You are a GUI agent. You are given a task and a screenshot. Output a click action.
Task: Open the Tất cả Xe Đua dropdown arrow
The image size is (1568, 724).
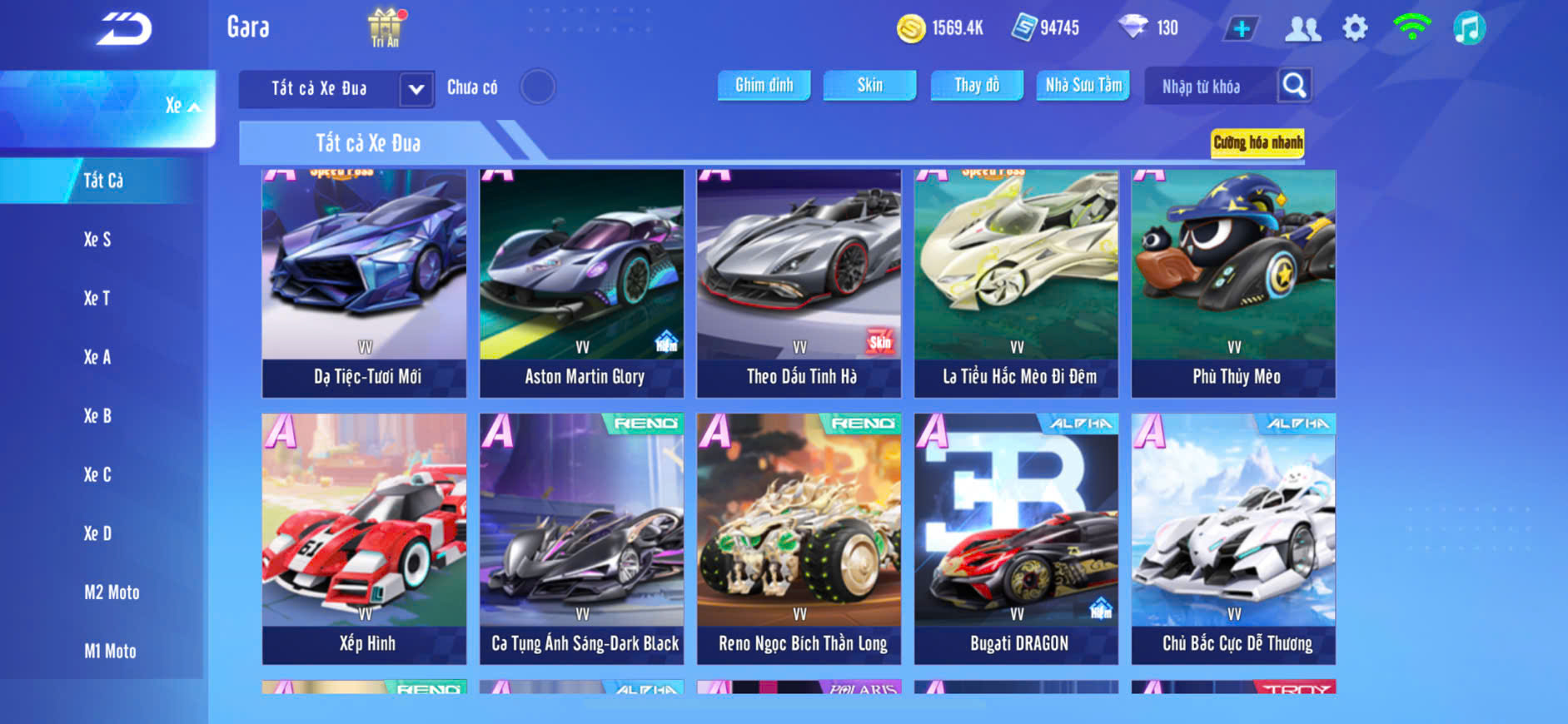tap(416, 89)
